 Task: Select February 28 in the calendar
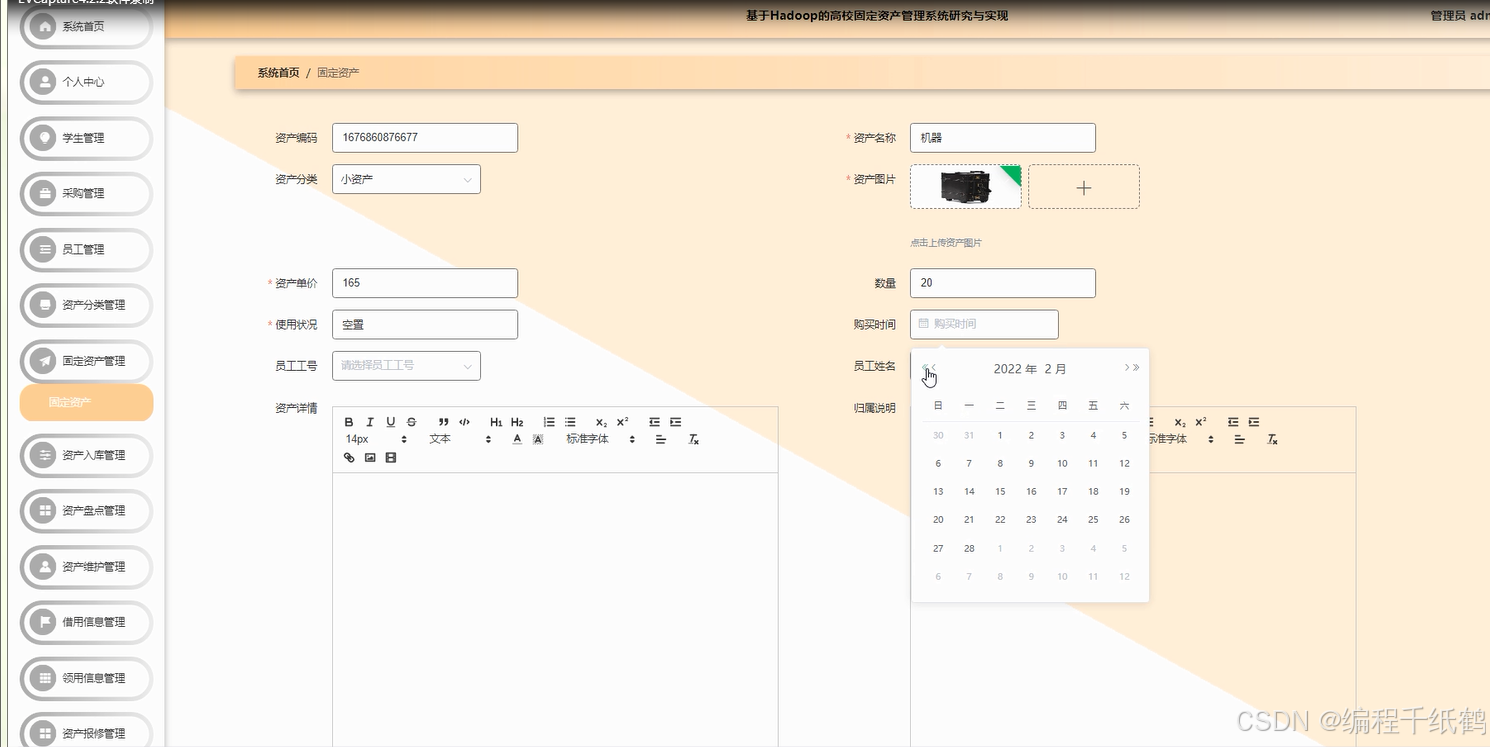click(x=969, y=548)
